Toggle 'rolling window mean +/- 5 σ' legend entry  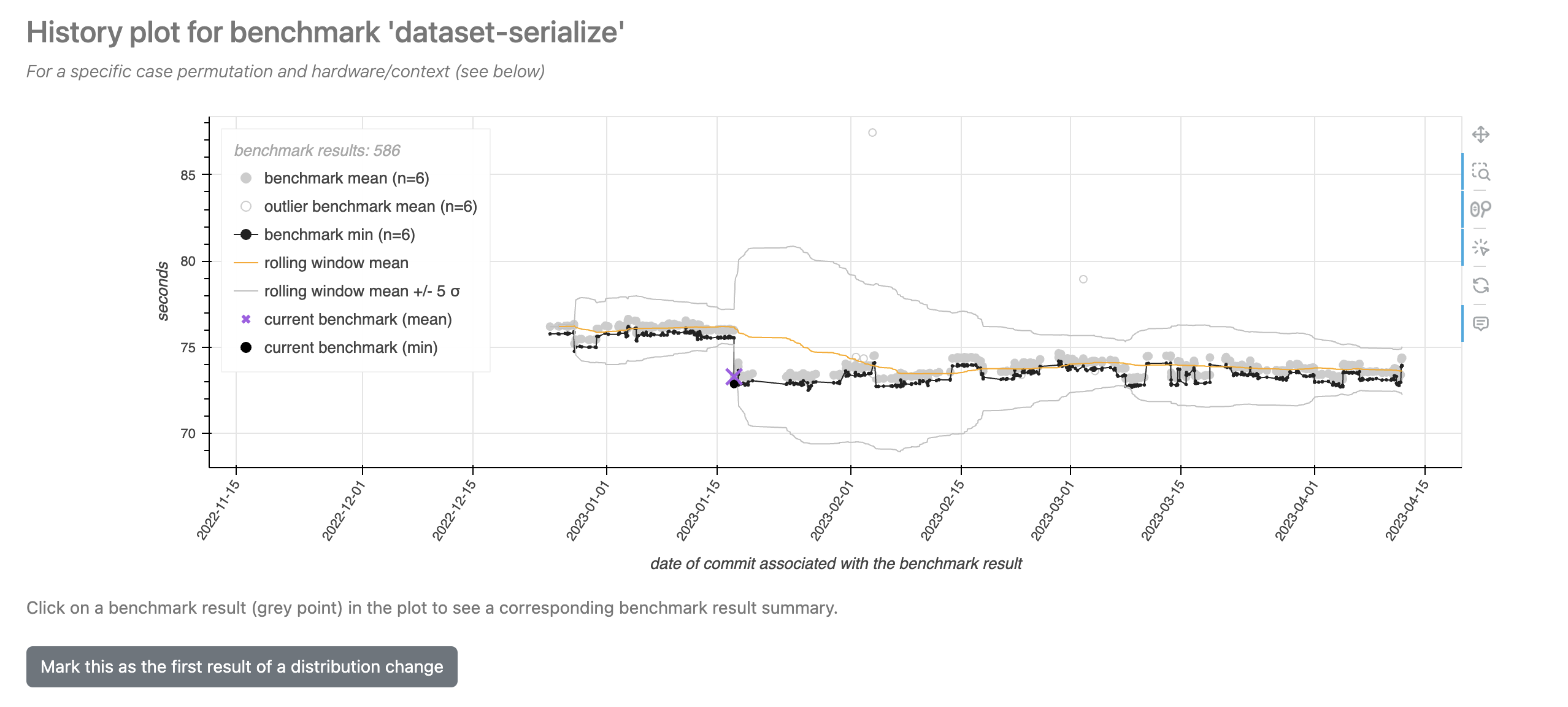[347, 291]
